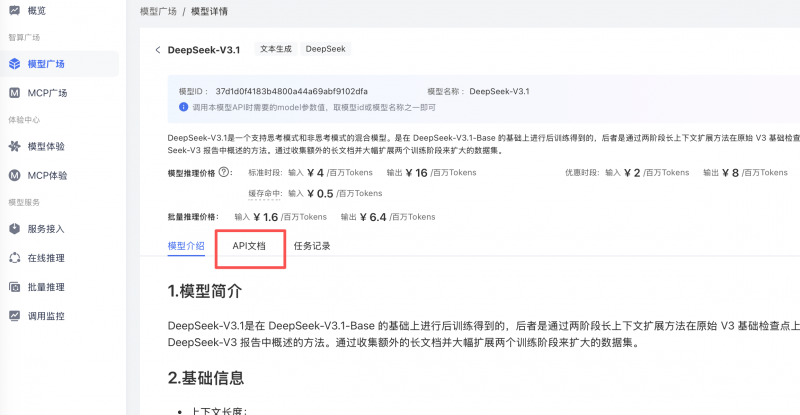Viewport: 800px width, 415px height.
Task: Click the blue info icon under 模型ID
Action: tap(183, 106)
